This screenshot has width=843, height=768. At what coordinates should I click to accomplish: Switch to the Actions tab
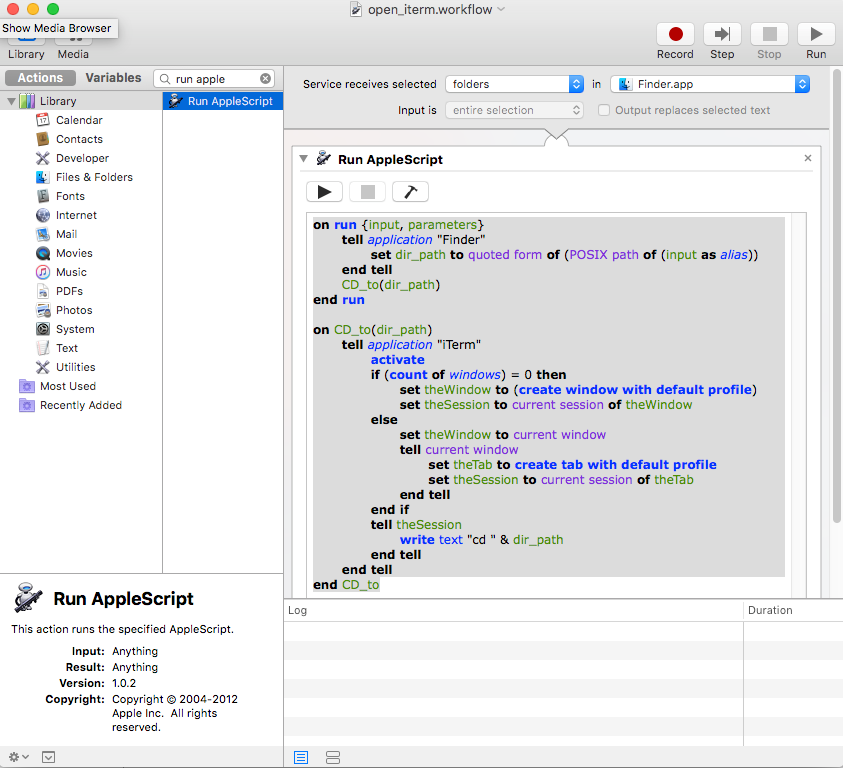(40, 78)
